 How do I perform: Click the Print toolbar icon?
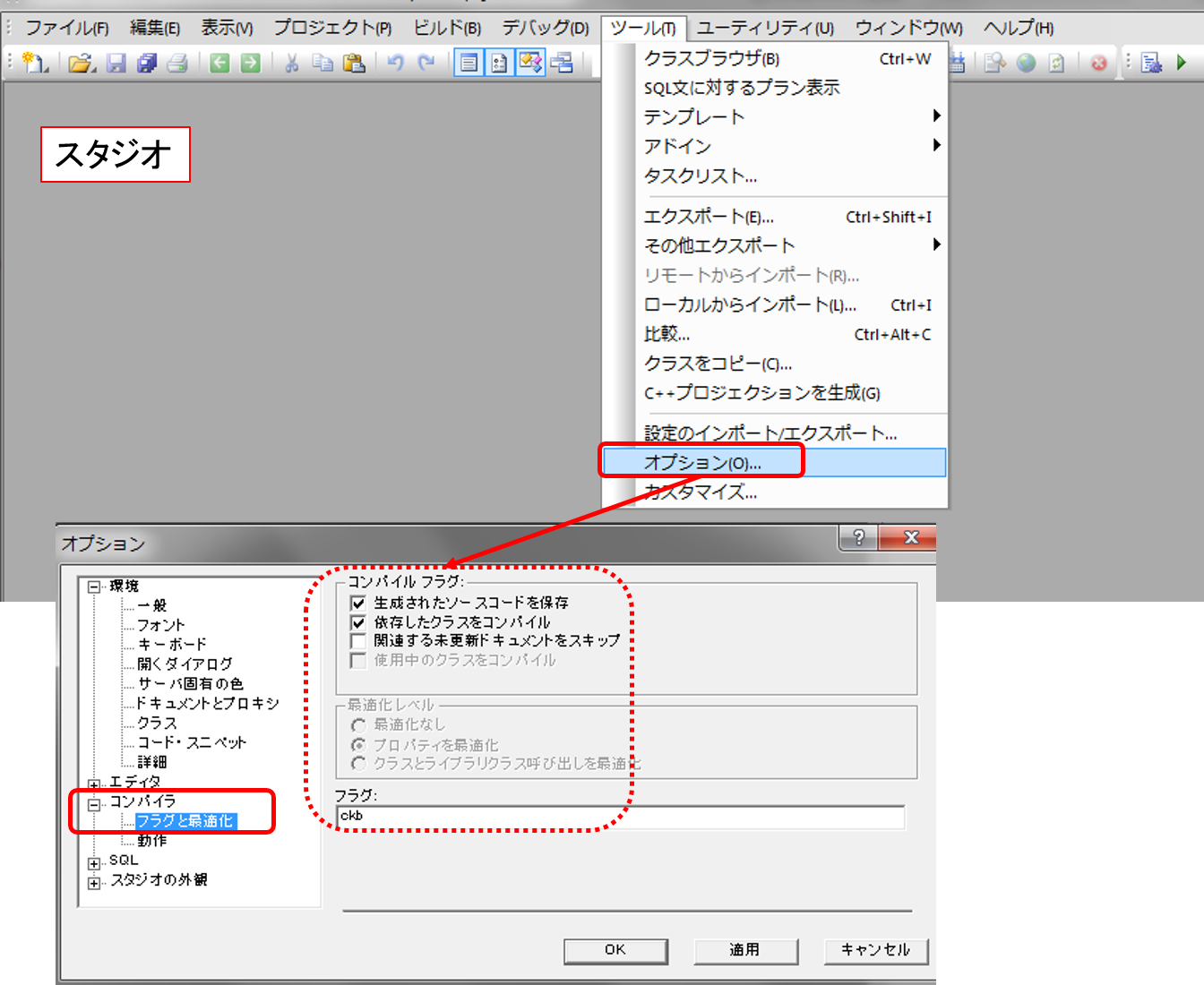(x=177, y=63)
